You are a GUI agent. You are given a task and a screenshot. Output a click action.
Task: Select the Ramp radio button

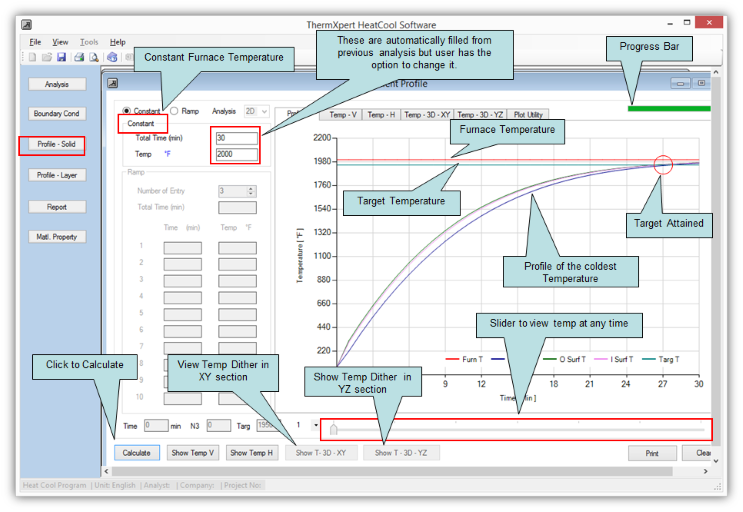174,111
